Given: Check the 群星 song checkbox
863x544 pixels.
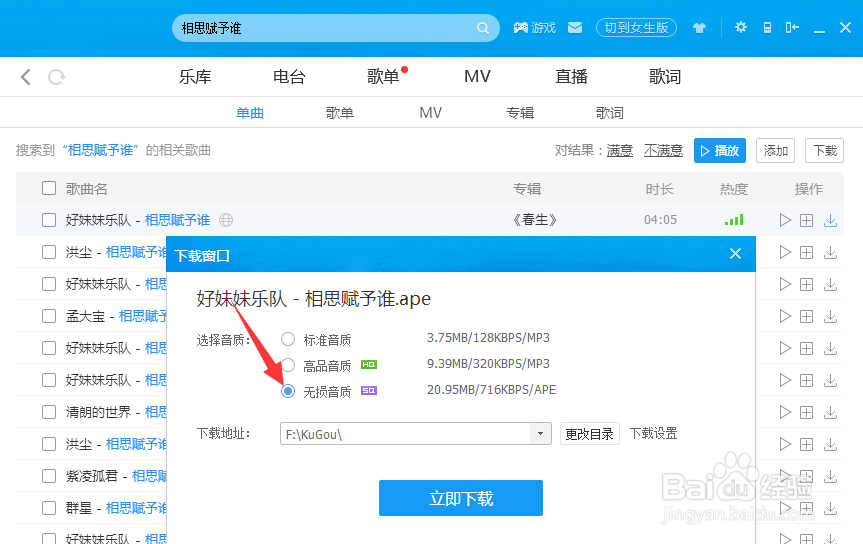Looking at the screenshot, I should (49, 508).
